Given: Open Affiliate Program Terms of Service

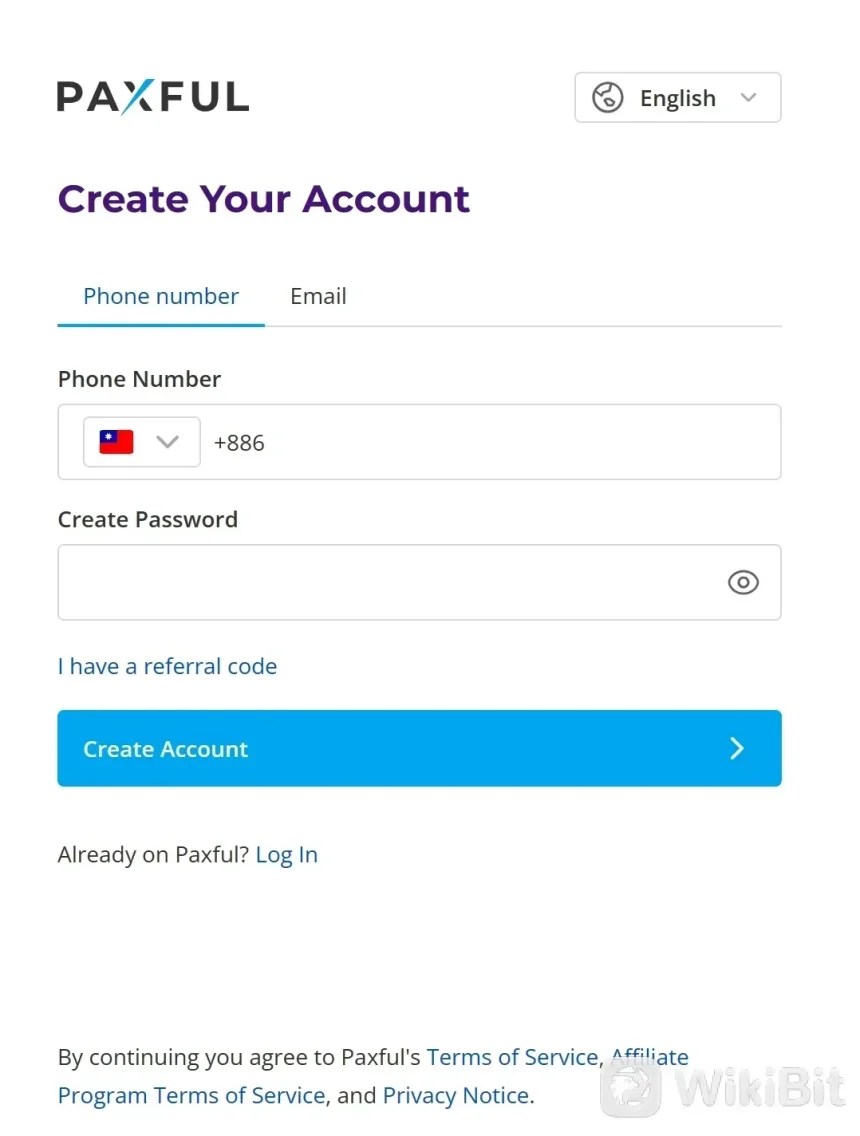Looking at the screenshot, I should click(x=191, y=1095).
